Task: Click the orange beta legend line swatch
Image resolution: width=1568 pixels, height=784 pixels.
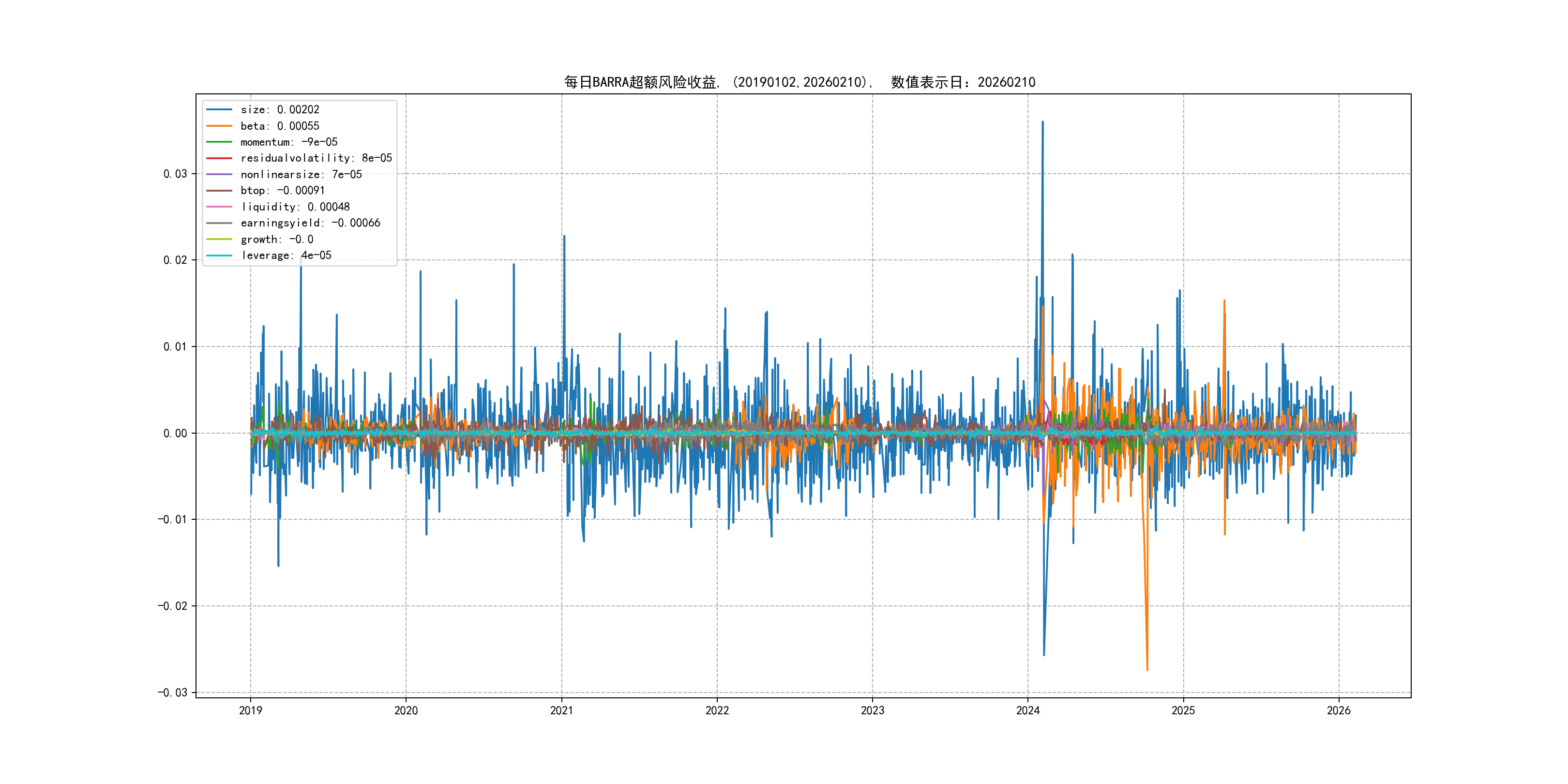Action: point(219,126)
